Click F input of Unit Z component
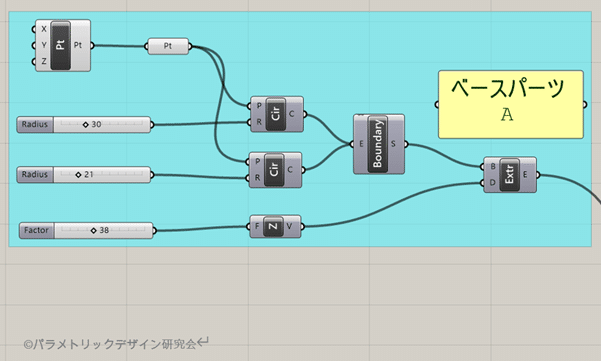 point(257,226)
